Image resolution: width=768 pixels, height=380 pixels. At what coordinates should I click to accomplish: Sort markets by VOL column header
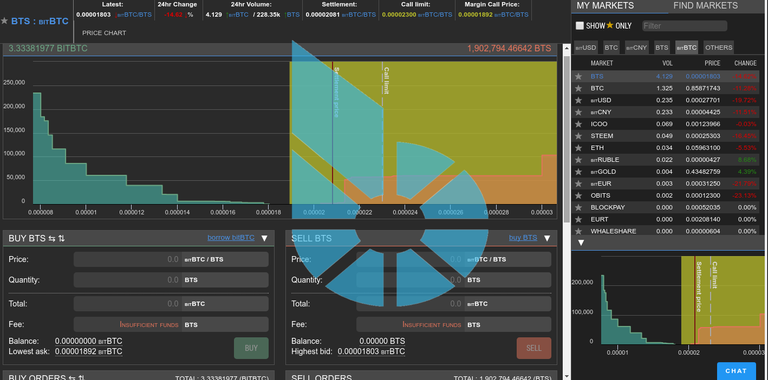[668, 63]
